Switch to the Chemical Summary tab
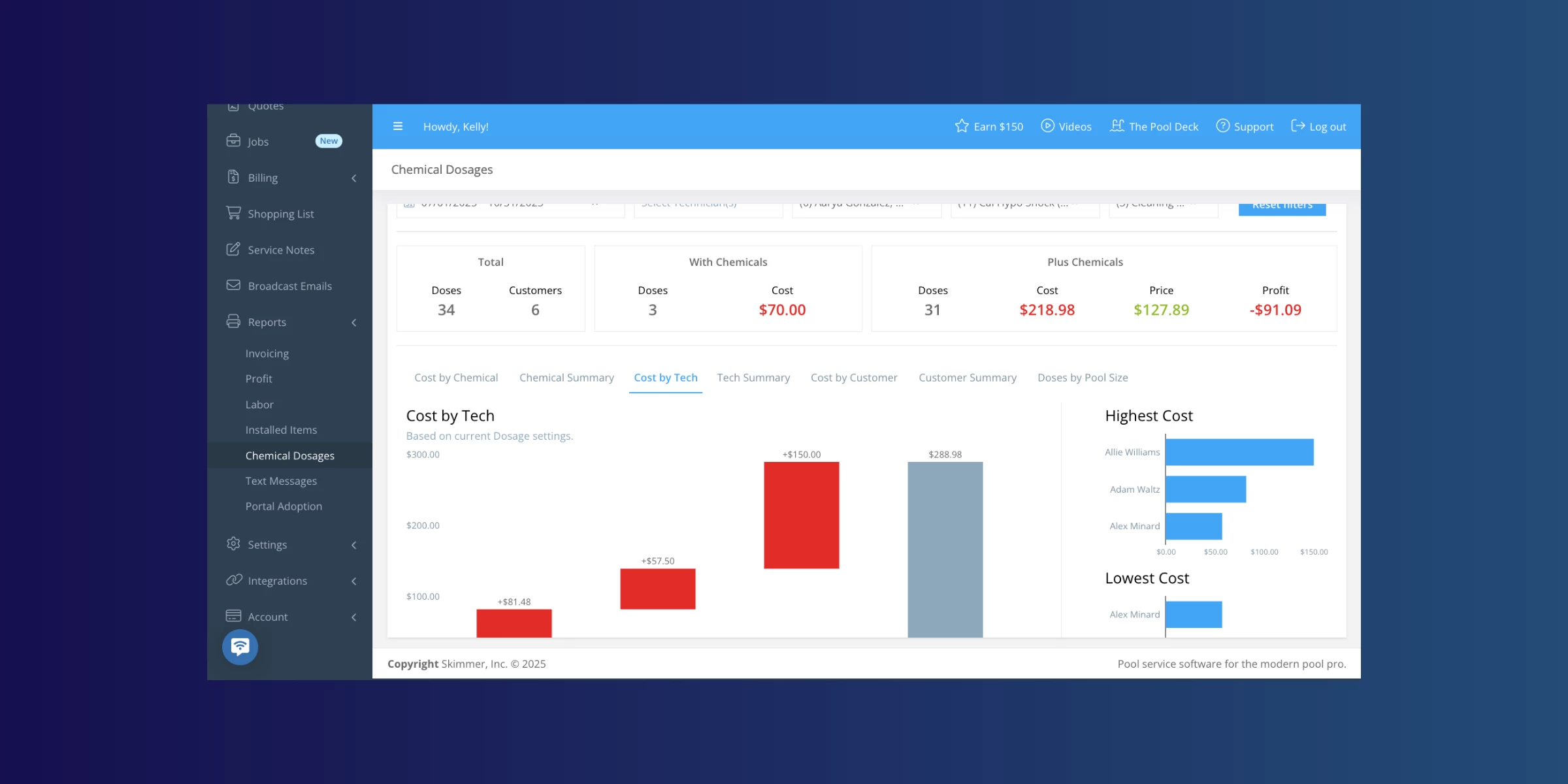 (566, 378)
